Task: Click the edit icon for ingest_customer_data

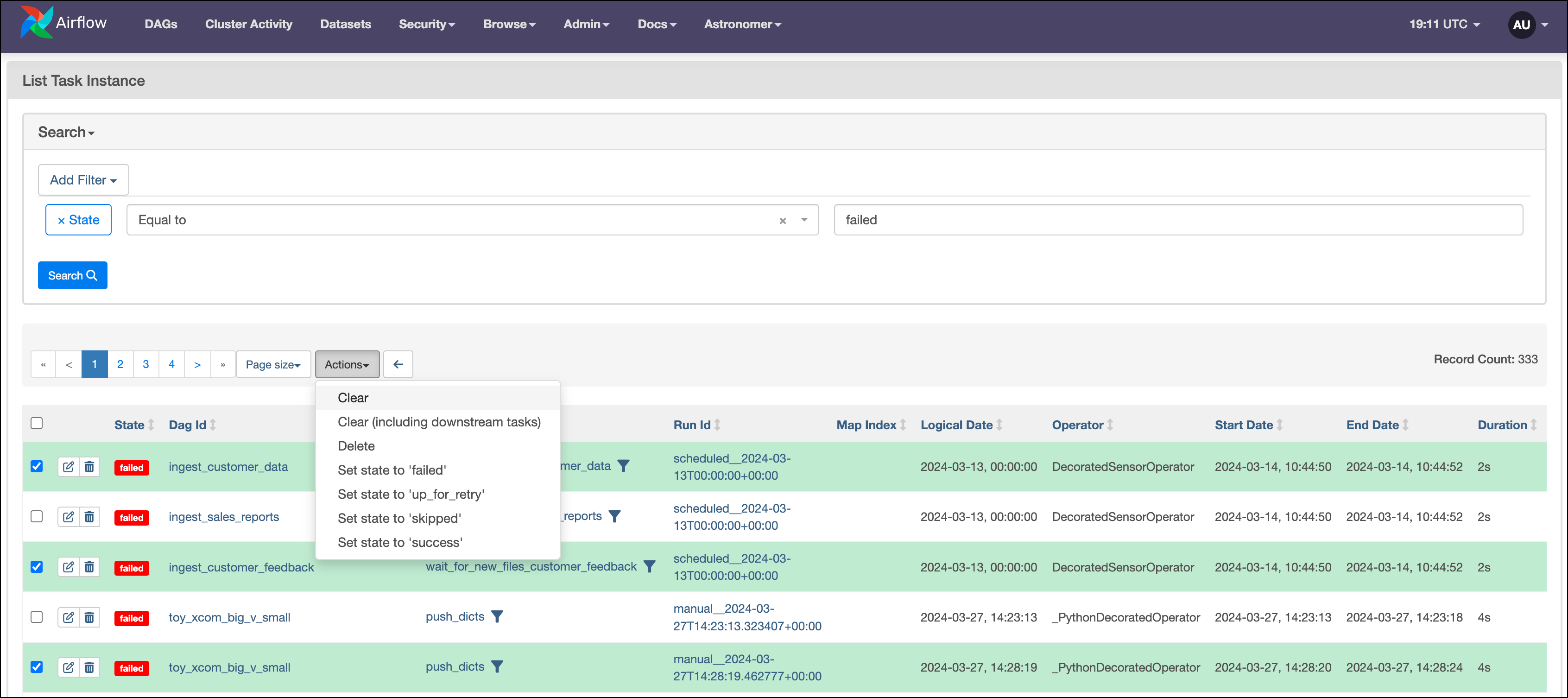Action: coord(68,467)
